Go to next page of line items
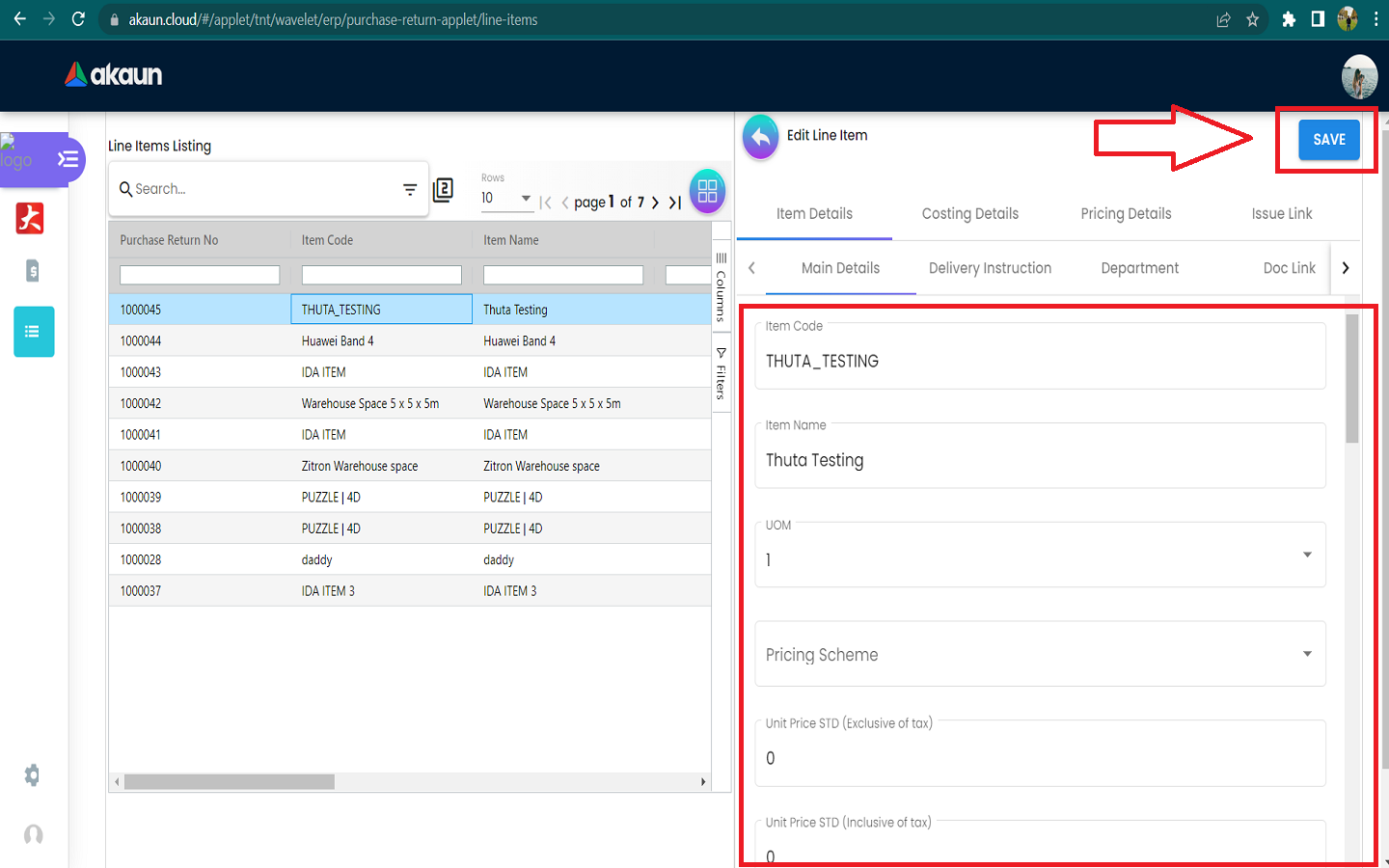 (x=656, y=203)
